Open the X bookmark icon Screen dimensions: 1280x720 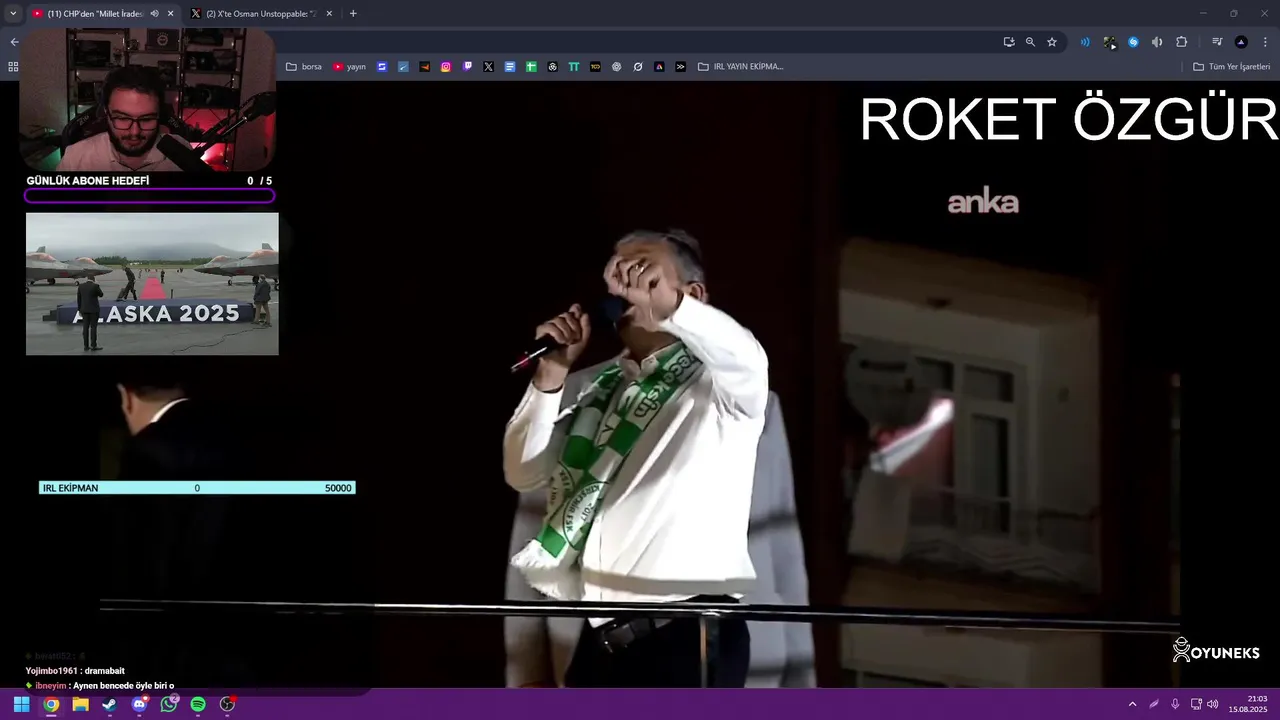(x=488, y=67)
